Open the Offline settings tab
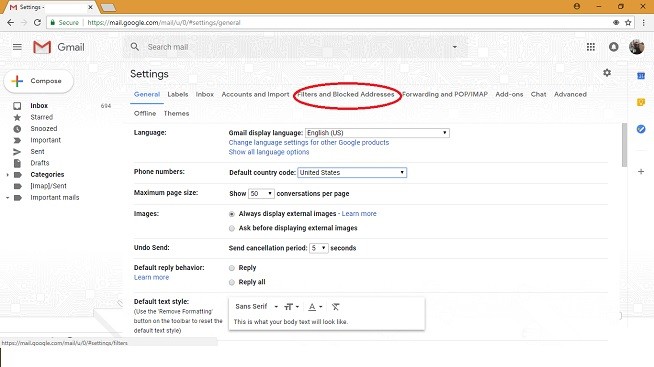 [x=145, y=113]
